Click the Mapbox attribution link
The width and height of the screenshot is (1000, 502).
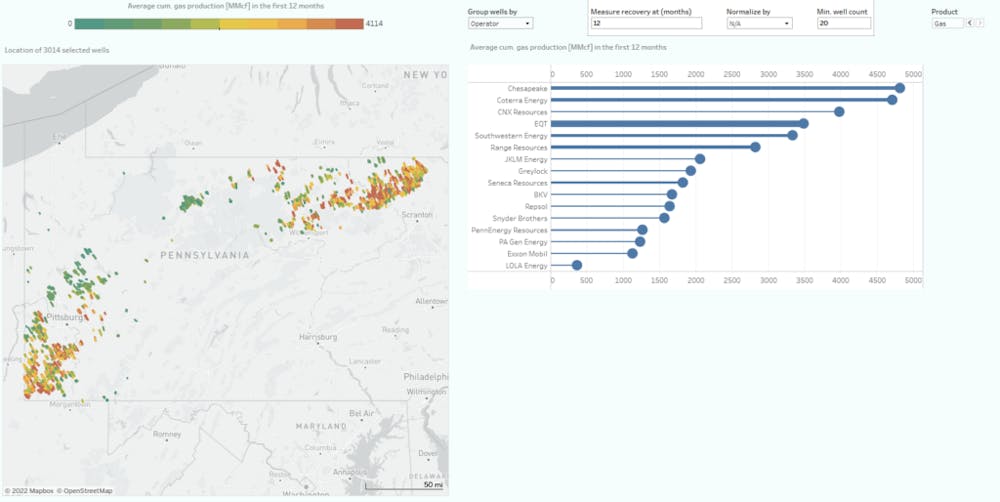29,491
